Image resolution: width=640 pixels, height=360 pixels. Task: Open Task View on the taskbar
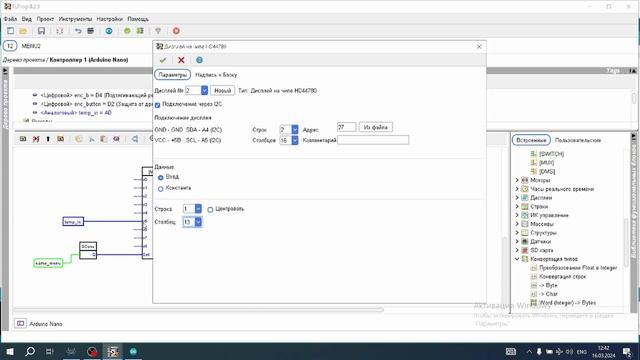(50, 351)
